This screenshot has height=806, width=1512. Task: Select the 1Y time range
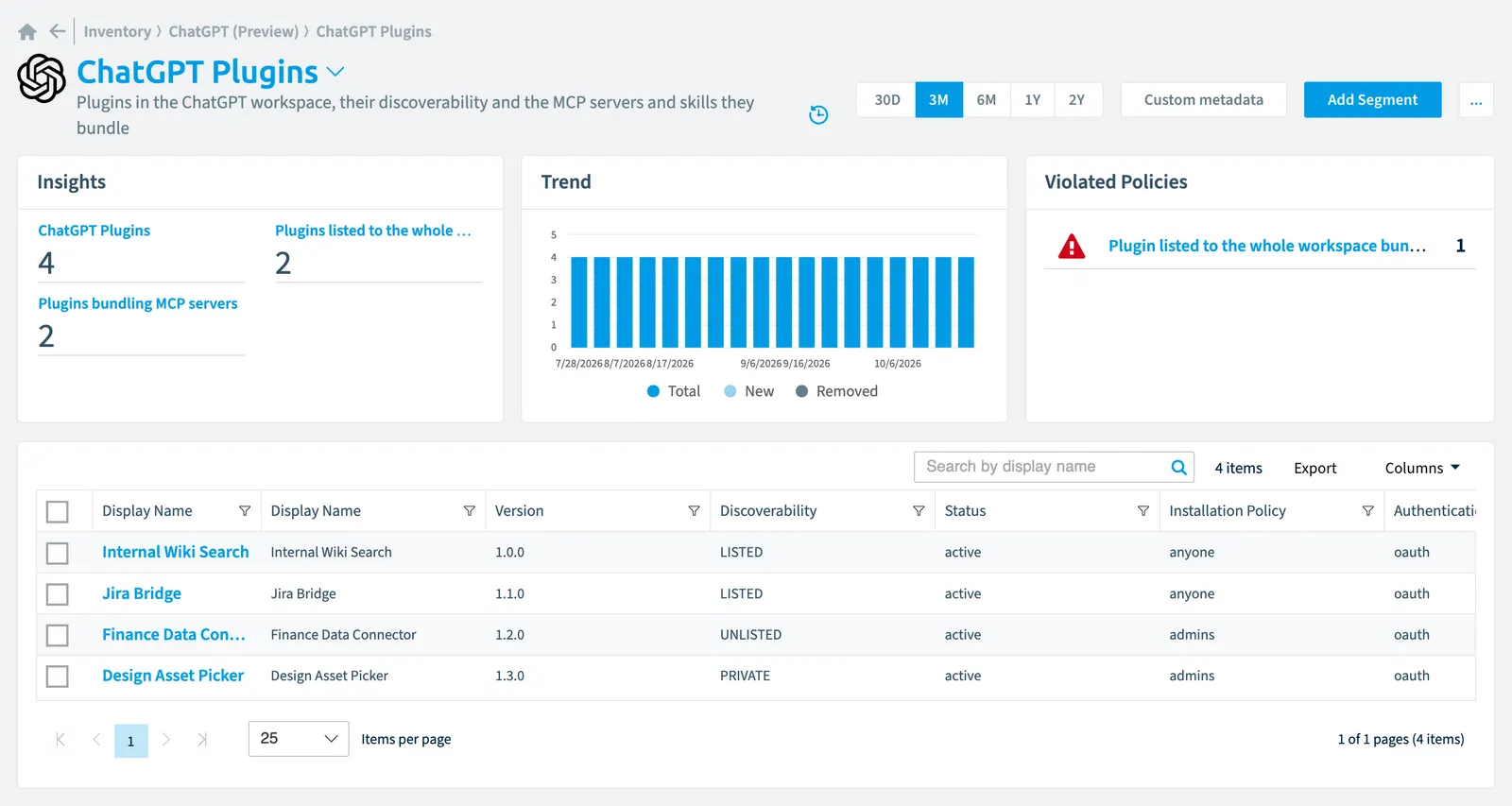pos(1033,99)
